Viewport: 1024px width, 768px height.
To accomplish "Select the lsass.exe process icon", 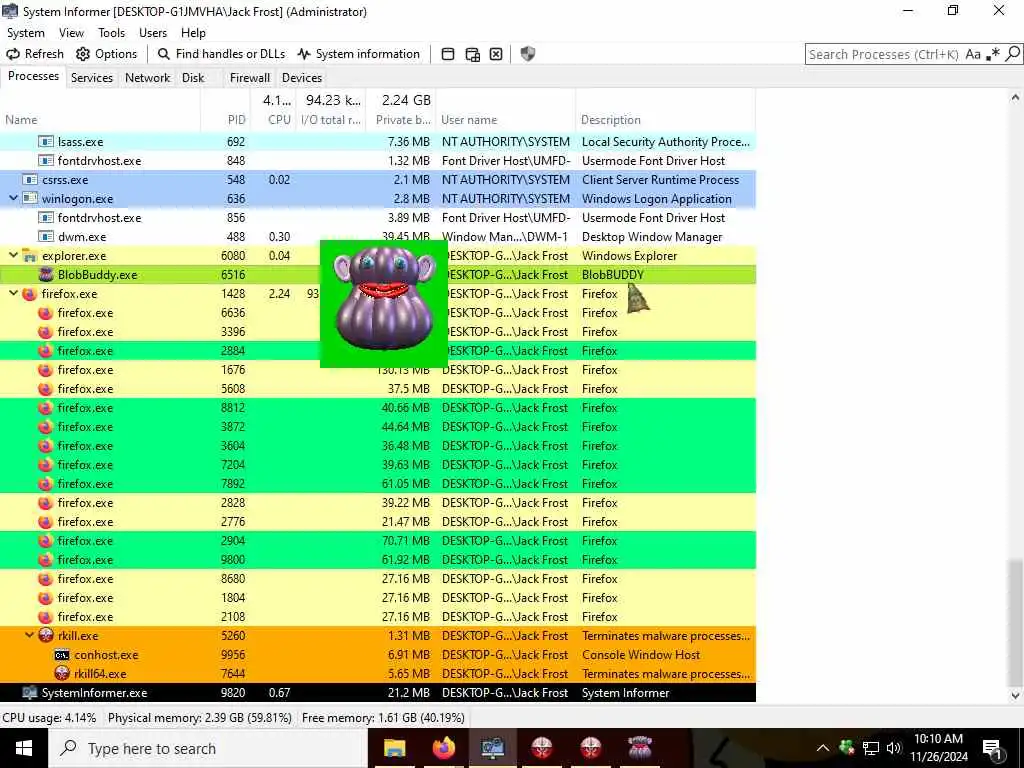I will pyautogui.click(x=46, y=142).
